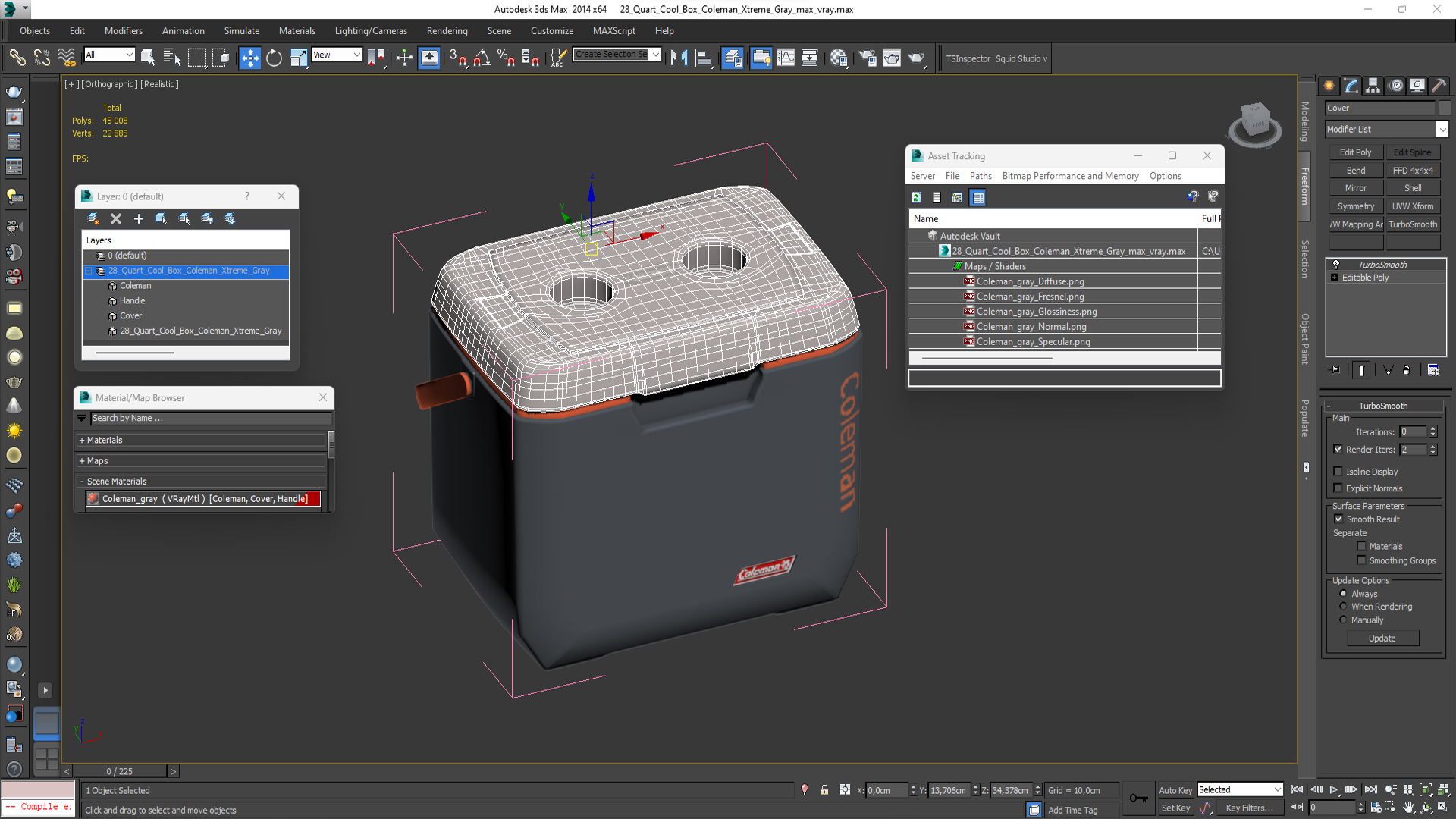The image size is (1456, 819).
Task: Open Bitmap Performance and Memory menu
Action: pos(1070,176)
